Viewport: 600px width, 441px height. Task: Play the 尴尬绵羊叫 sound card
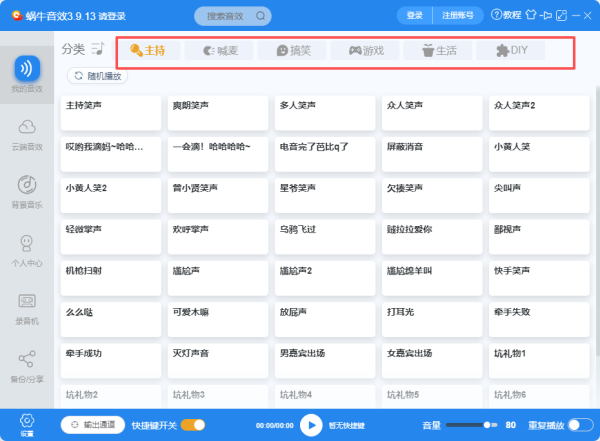(432, 278)
